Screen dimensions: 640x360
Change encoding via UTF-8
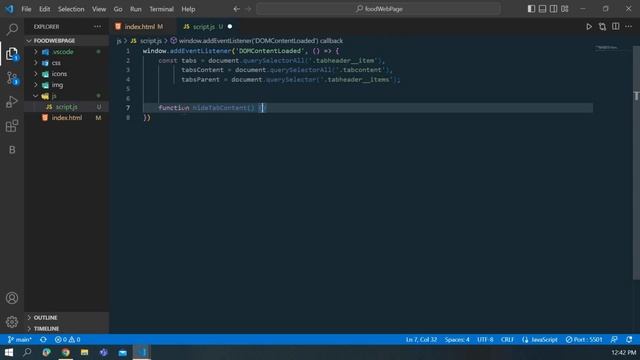click(x=485, y=340)
